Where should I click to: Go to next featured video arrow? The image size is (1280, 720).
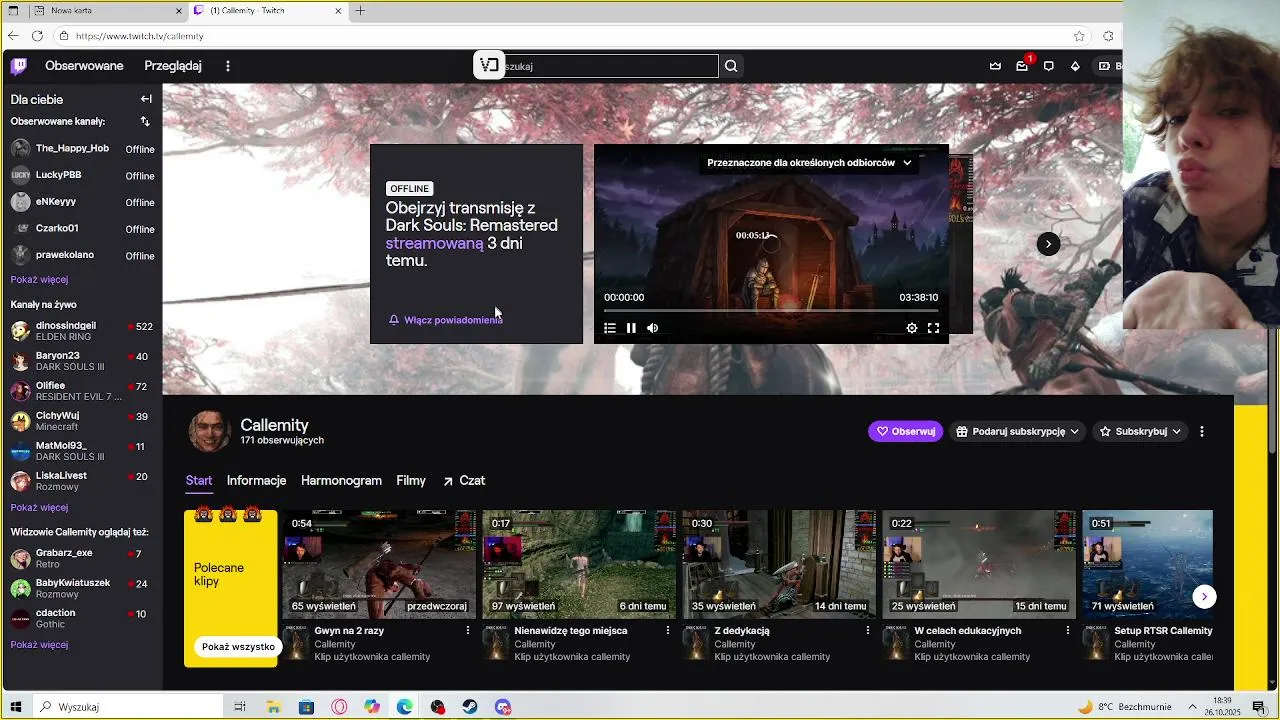point(1048,244)
